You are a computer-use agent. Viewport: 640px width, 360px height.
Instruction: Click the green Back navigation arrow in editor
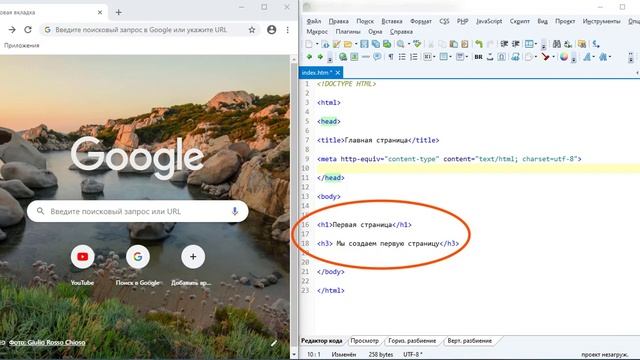pos(309,57)
